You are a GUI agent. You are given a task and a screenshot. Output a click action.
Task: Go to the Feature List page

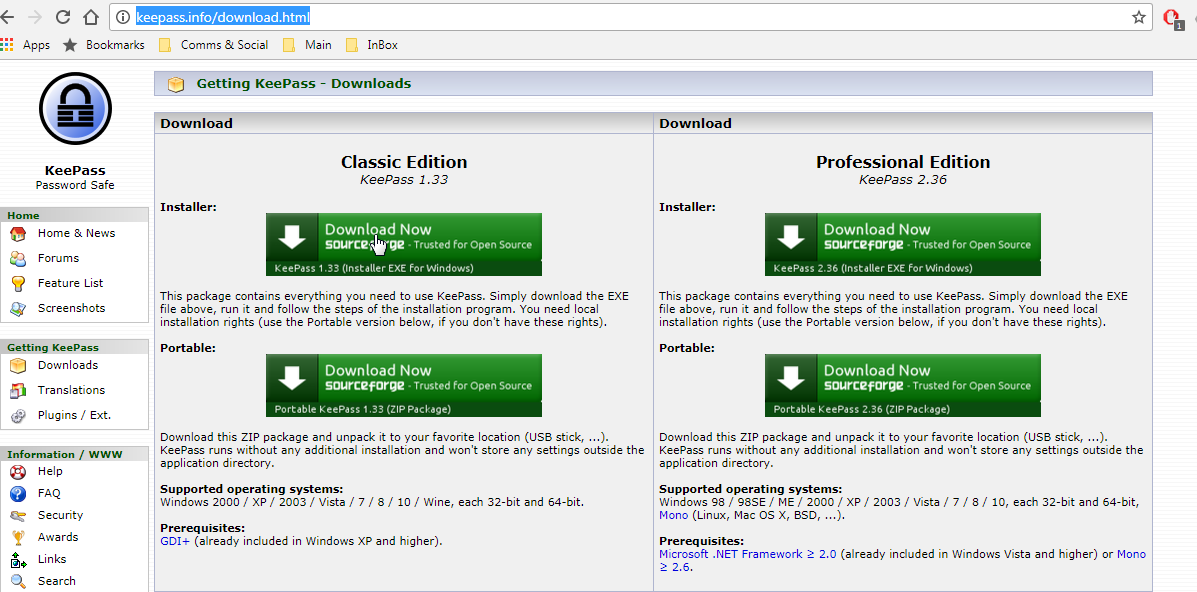point(70,283)
